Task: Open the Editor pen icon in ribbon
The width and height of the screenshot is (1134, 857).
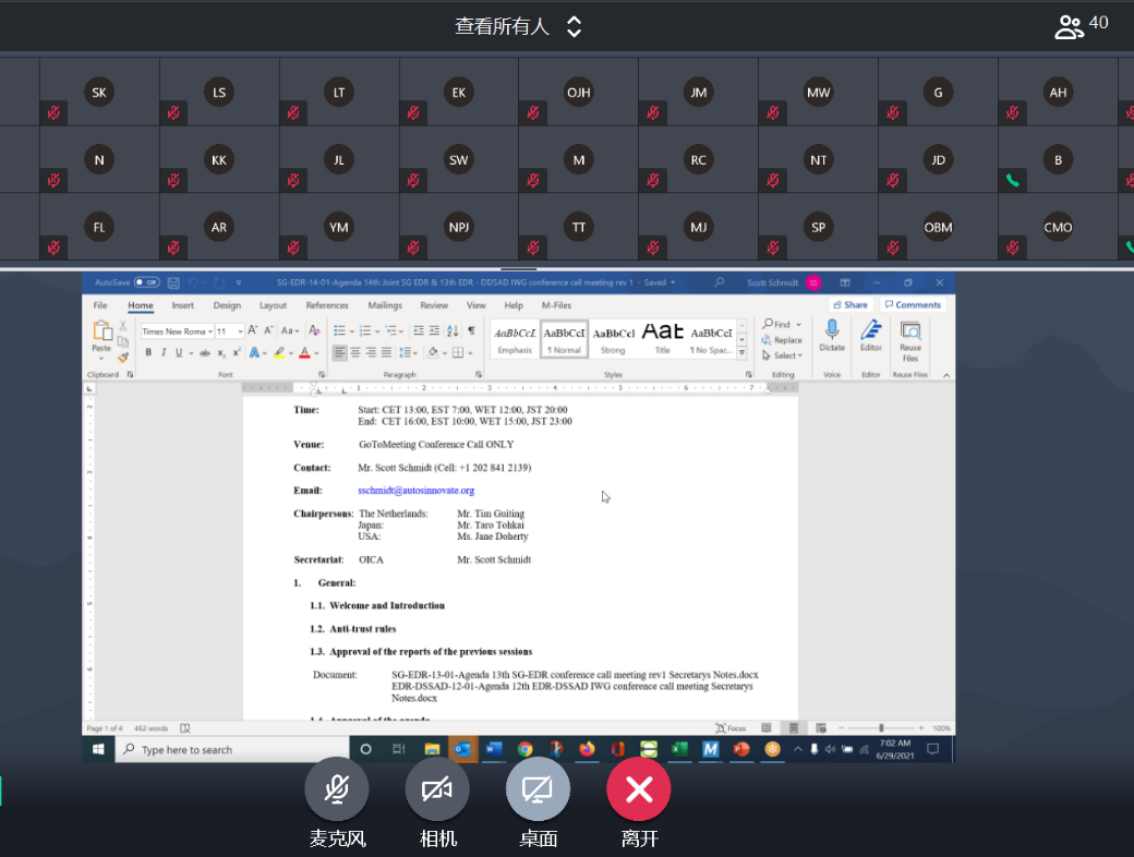Action: tap(871, 334)
